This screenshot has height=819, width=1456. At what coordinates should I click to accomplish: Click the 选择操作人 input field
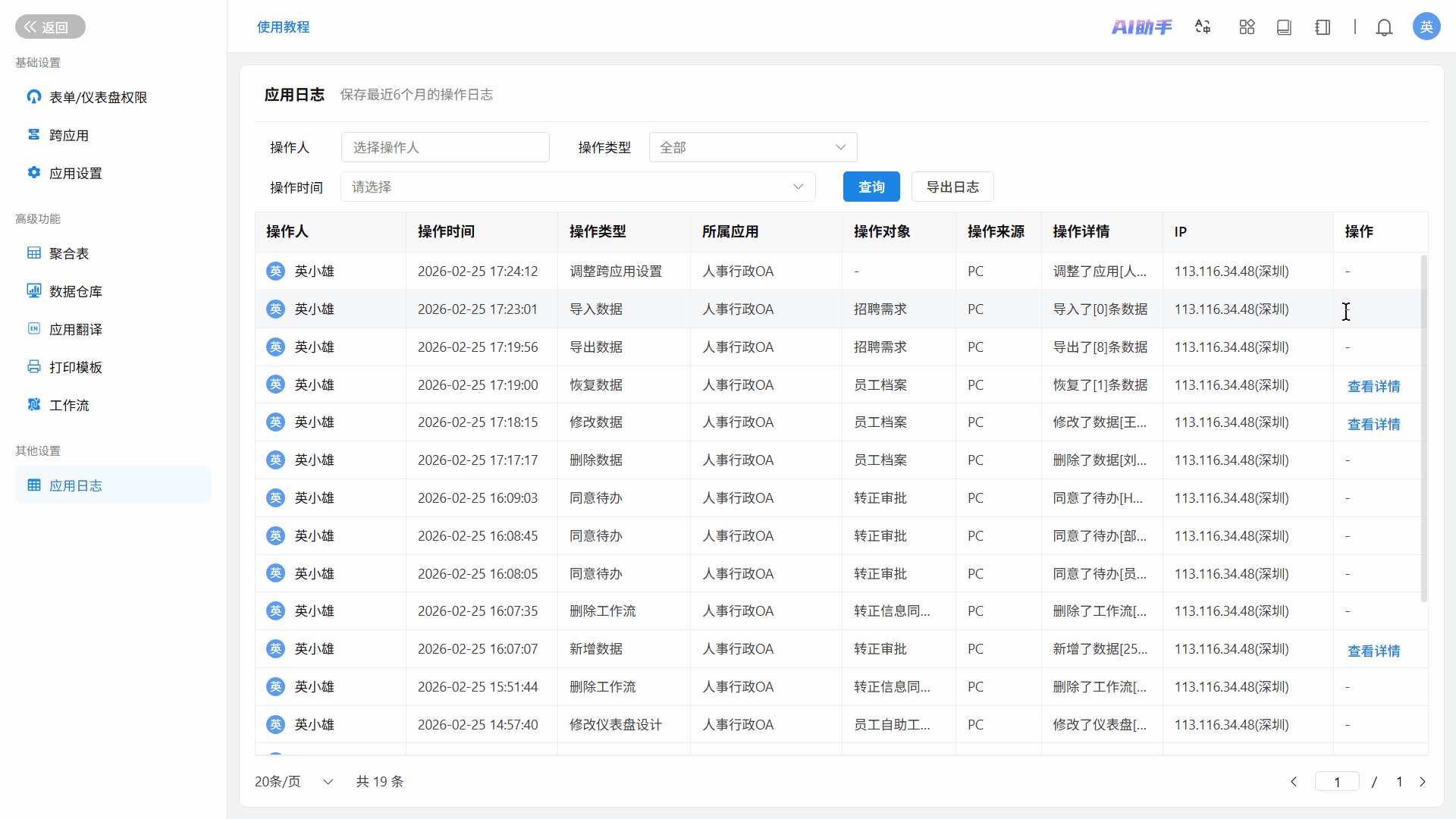click(445, 147)
